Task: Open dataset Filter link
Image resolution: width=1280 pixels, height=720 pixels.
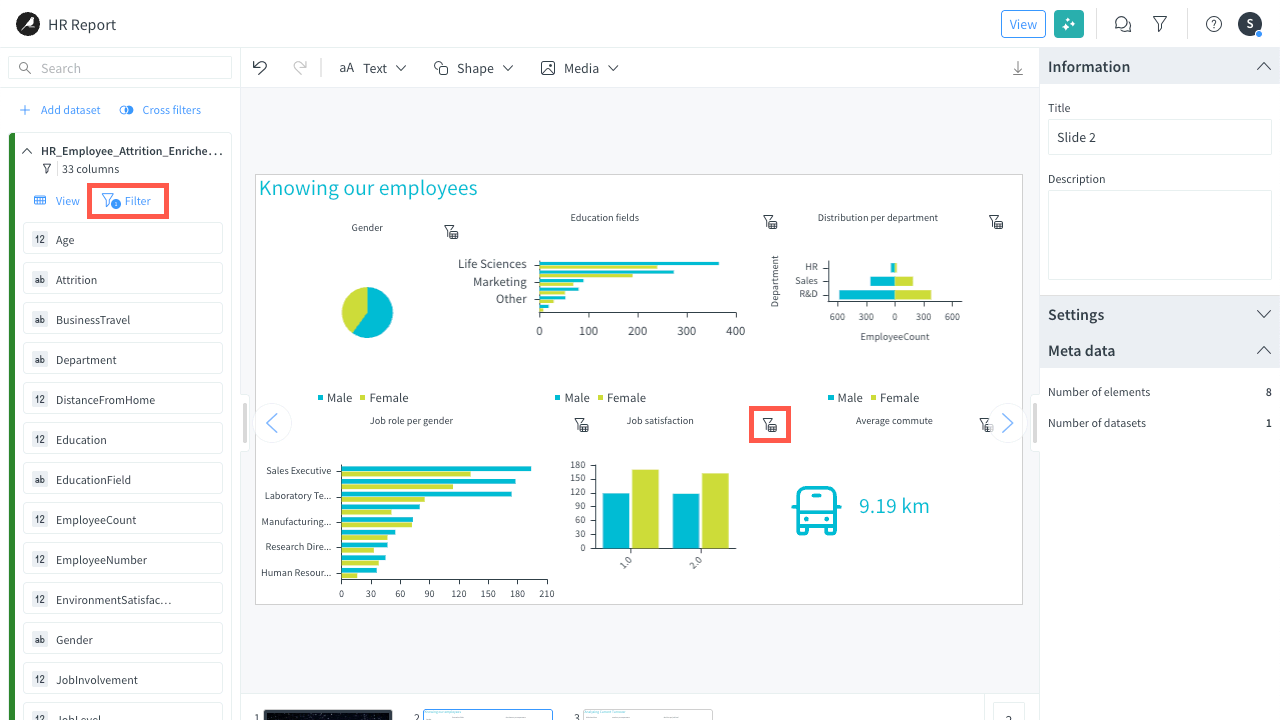Action: (x=128, y=201)
